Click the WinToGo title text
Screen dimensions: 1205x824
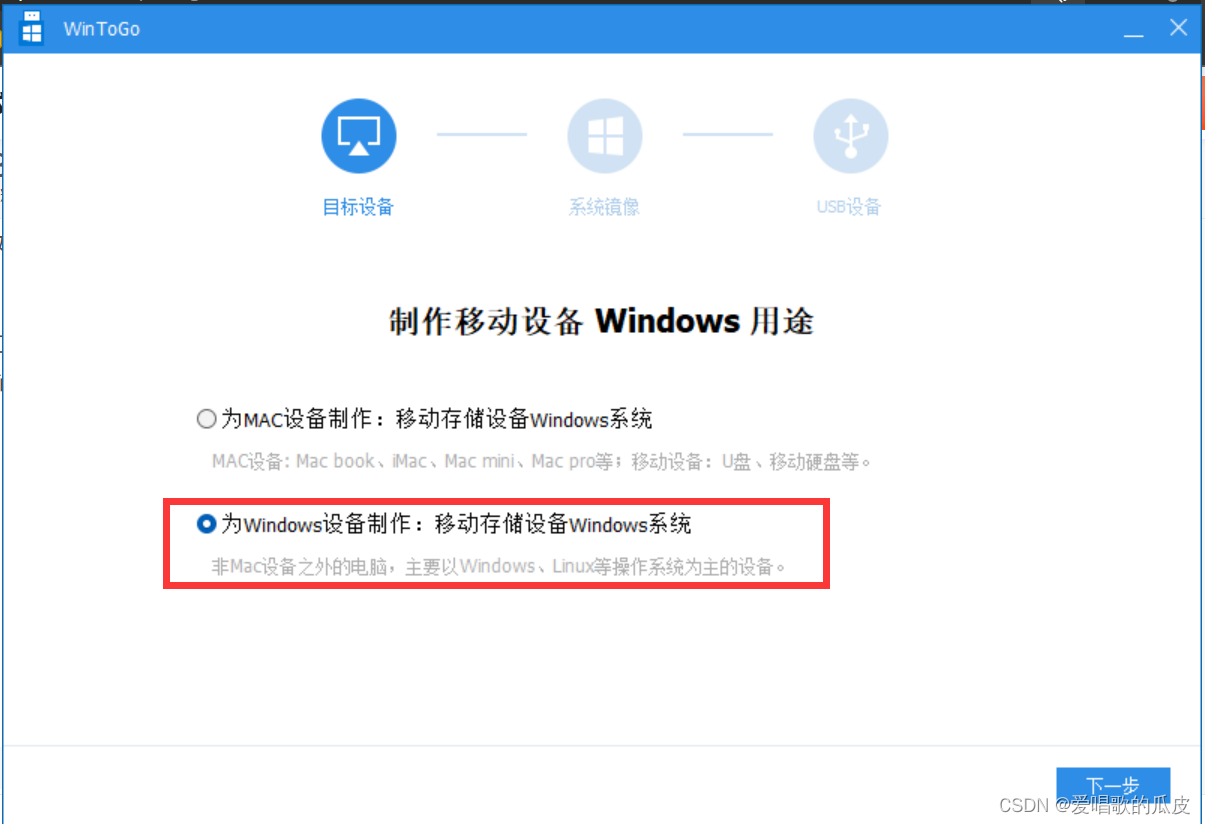101,29
